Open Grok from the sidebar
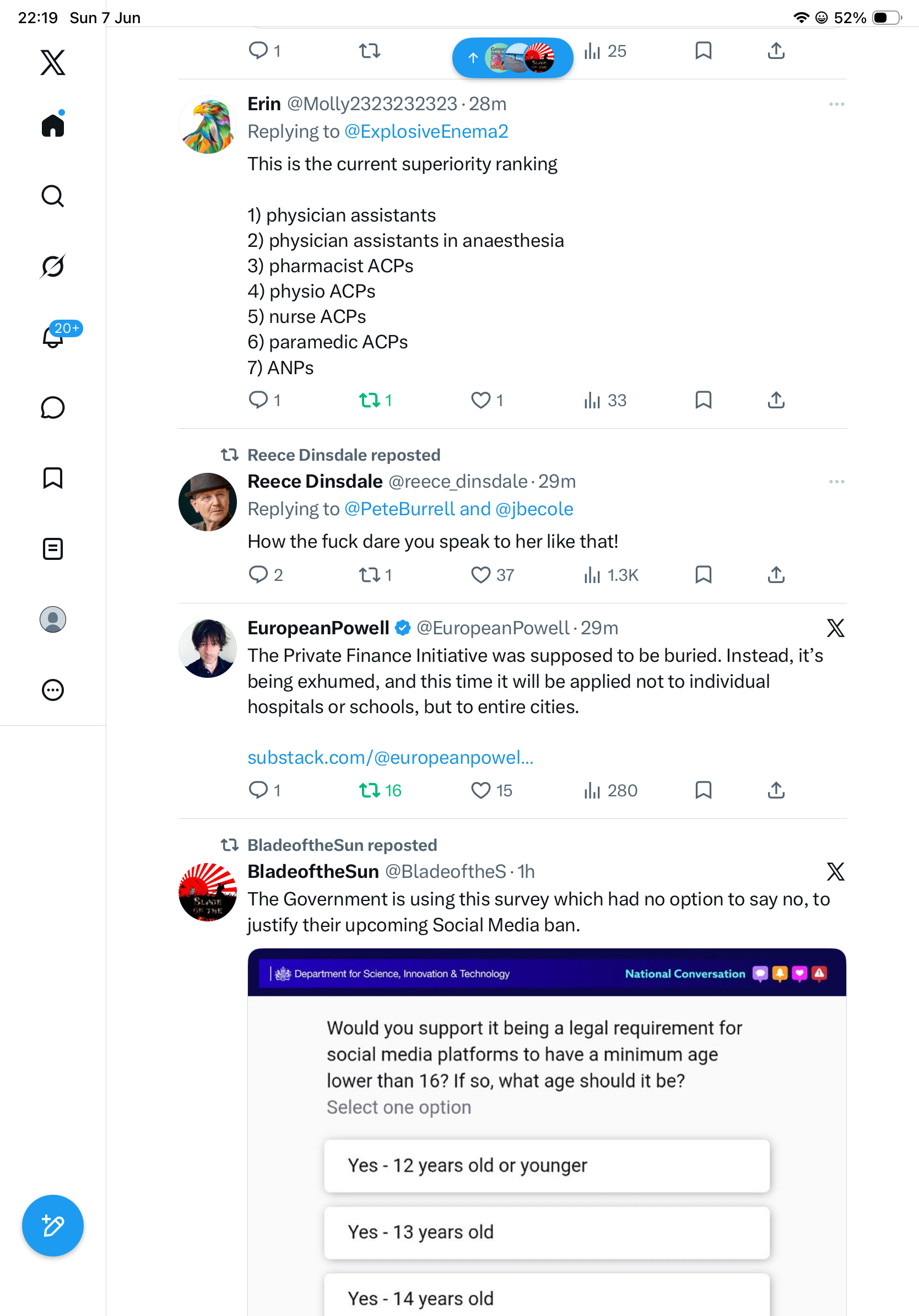Screen dimensions: 919x1316 coord(53,266)
